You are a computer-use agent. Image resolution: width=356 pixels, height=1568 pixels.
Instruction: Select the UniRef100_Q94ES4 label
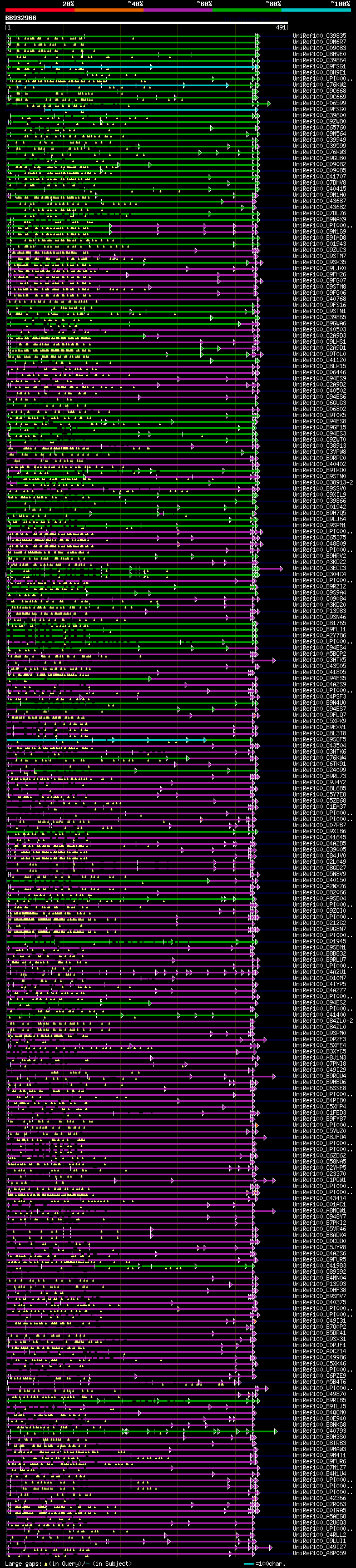click(x=319, y=647)
